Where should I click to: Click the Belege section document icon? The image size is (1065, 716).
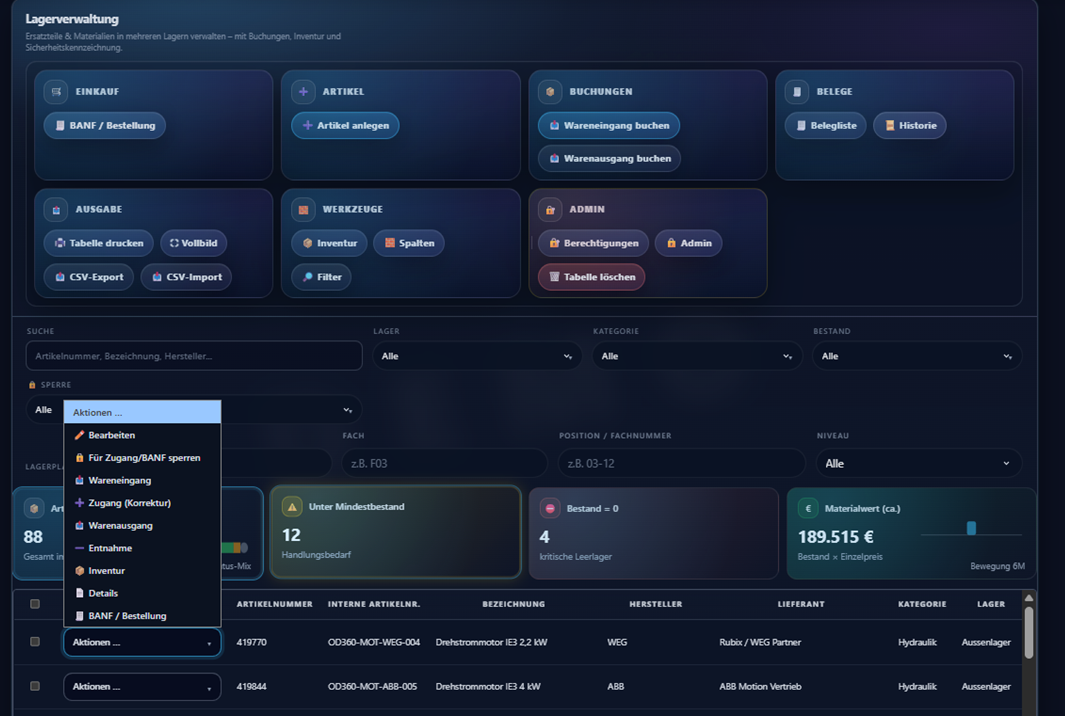(x=797, y=91)
